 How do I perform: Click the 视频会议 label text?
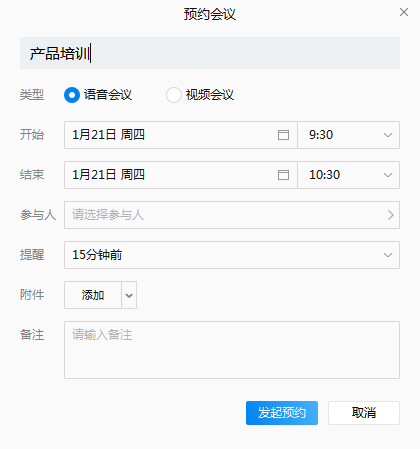tap(210, 95)
